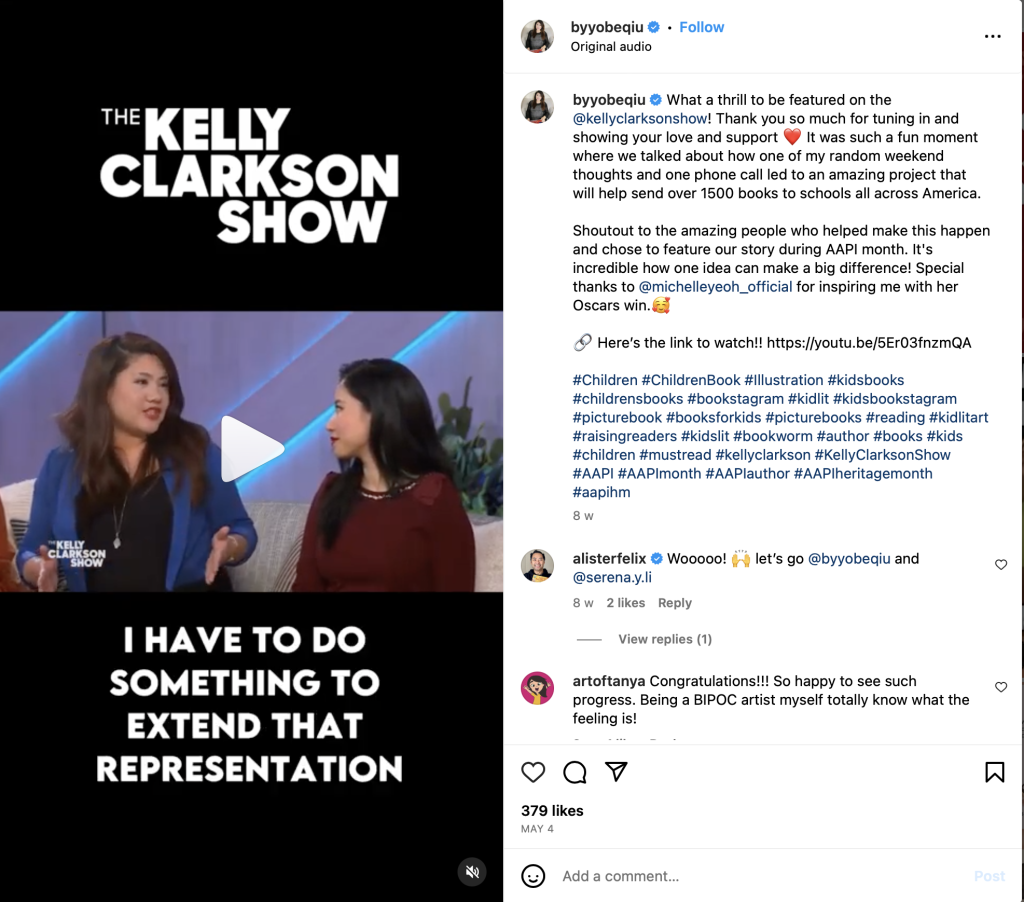Open #KellyClarksonShow hashtag
This screenshot has height=902, width=1024.
(882, 455)
